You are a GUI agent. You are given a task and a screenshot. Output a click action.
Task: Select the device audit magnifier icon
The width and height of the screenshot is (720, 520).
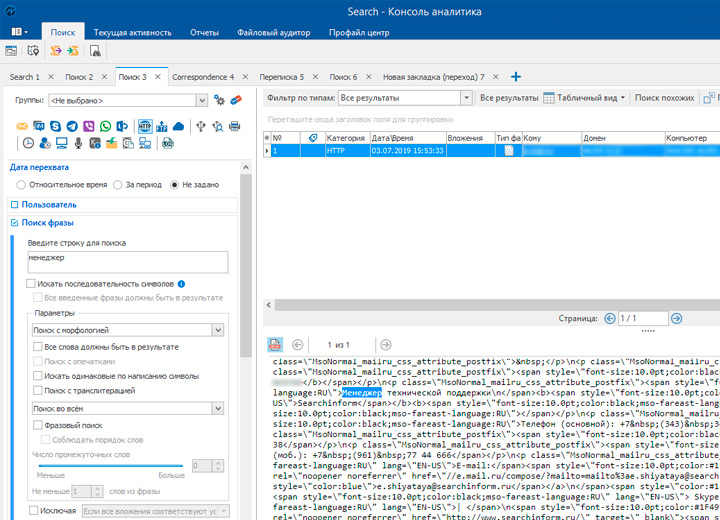pyautogui.click(x=218, y=126)
